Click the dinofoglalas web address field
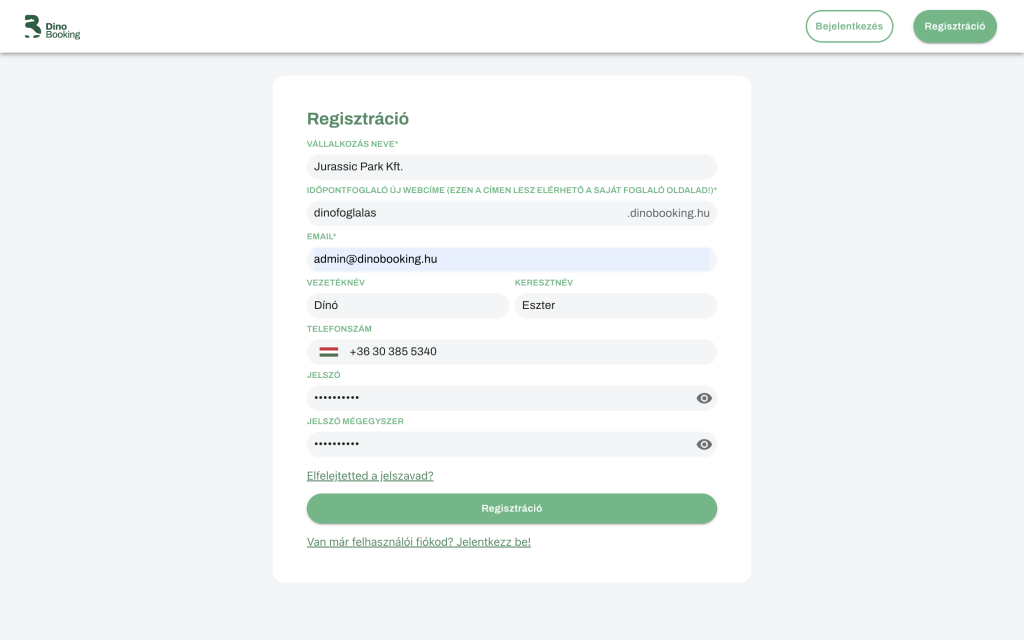1024x640 pixels. click(460, 213)
